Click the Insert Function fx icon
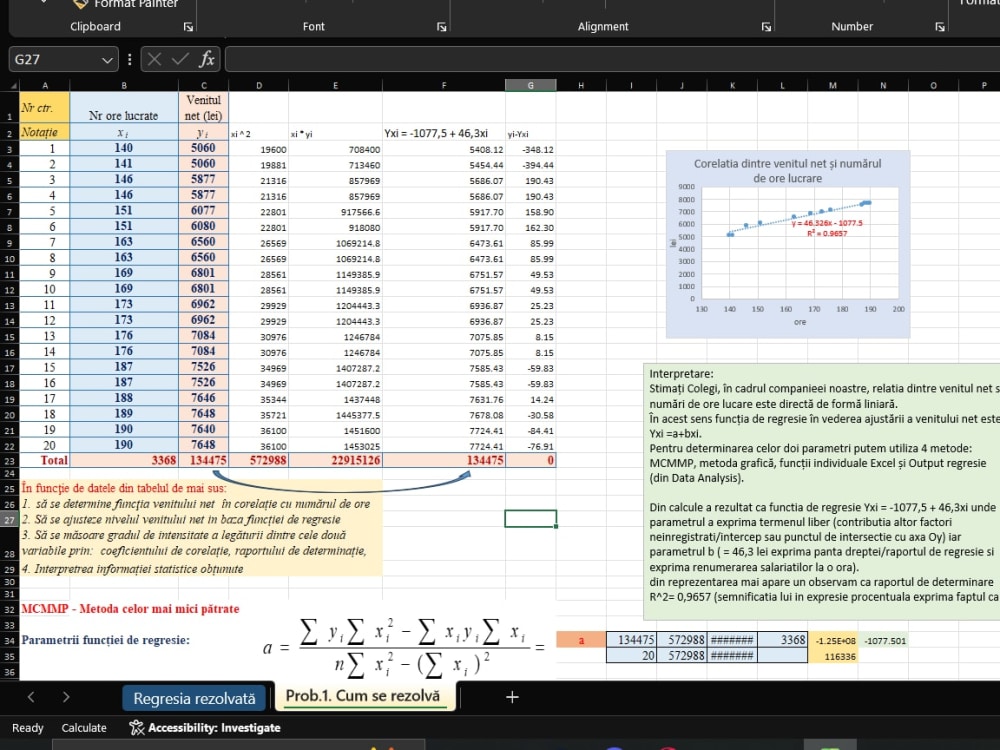 tap(207, 59)
